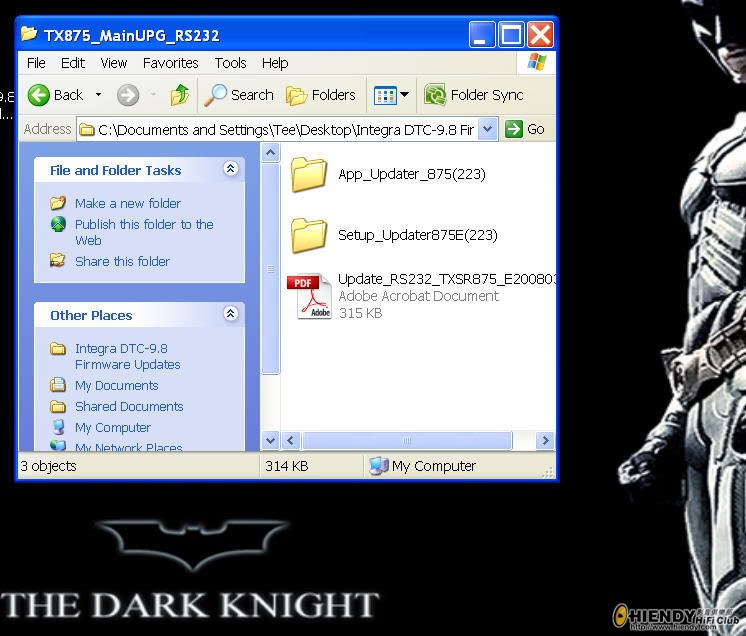Toggle the Folders pane
746x636 pixels.
click(x=321, y=95)
